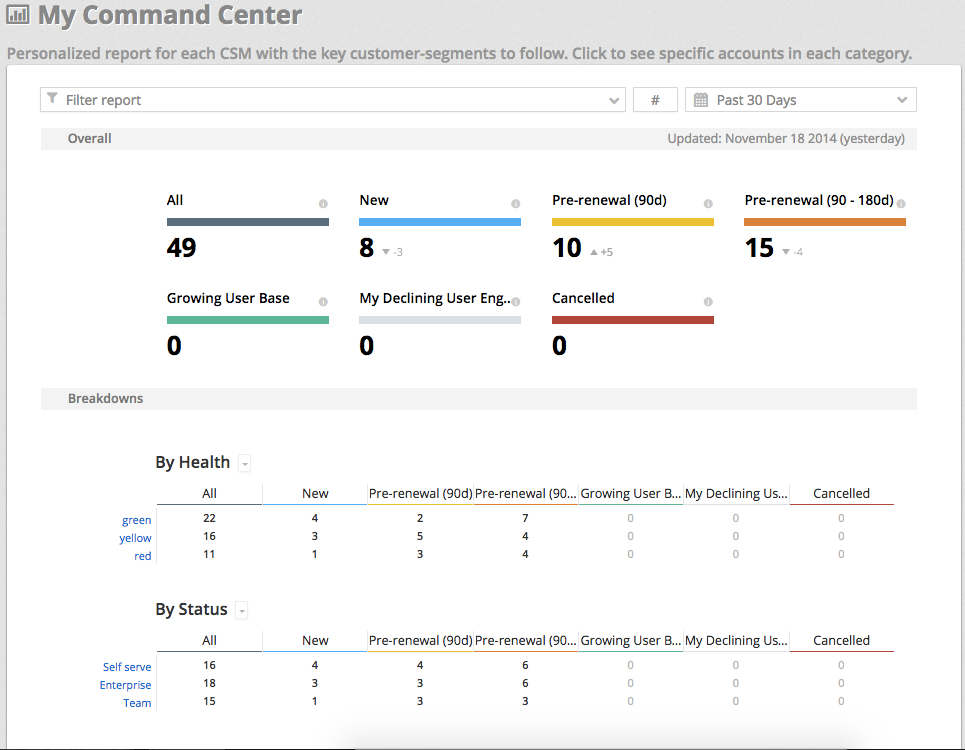The image size is (965, 750).
Task: Click Team row All value 15
Action: [209, 701]
